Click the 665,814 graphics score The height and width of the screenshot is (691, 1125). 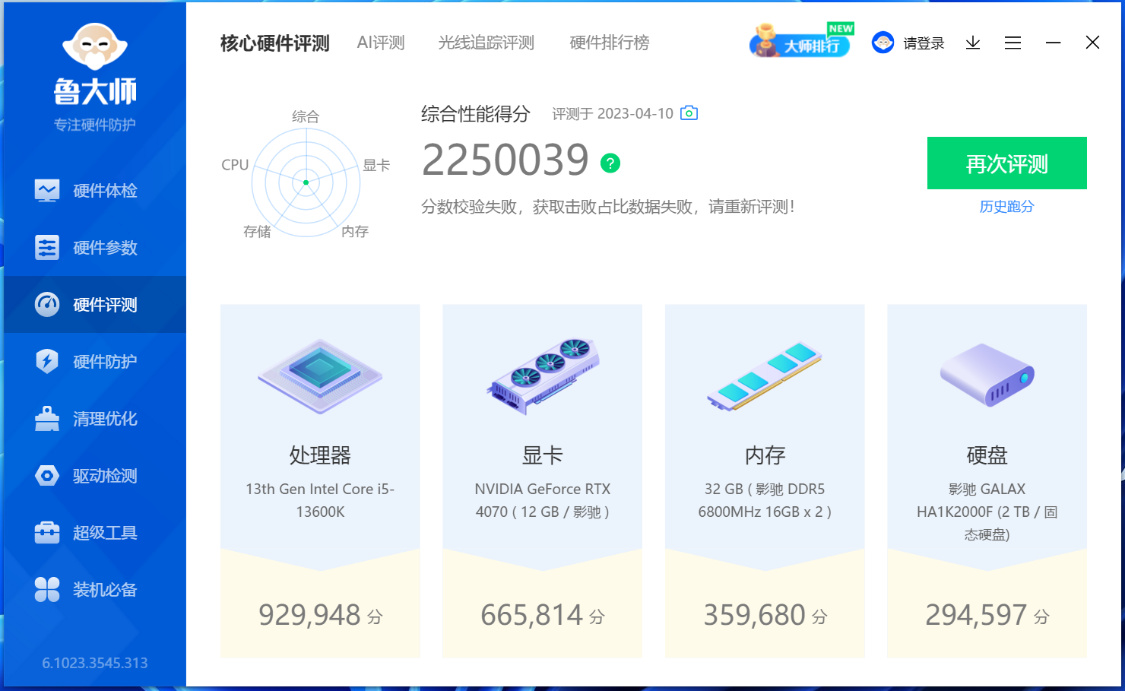[x=532, y=615]
